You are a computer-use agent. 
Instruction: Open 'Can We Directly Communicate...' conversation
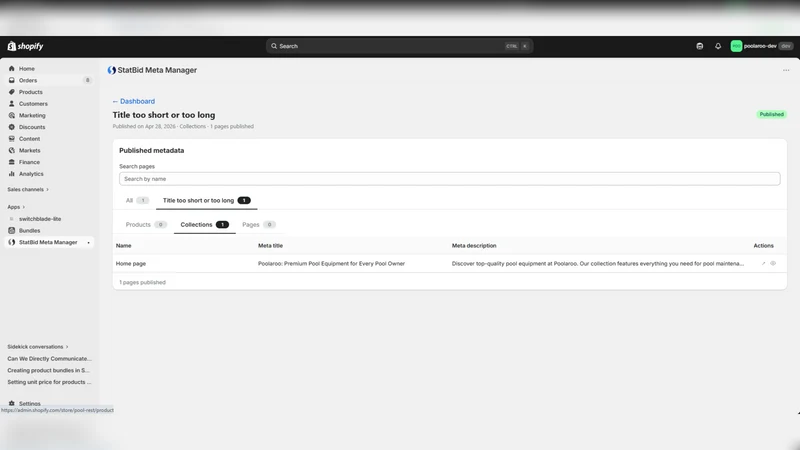pyautogui.click(x=49, y=359)
